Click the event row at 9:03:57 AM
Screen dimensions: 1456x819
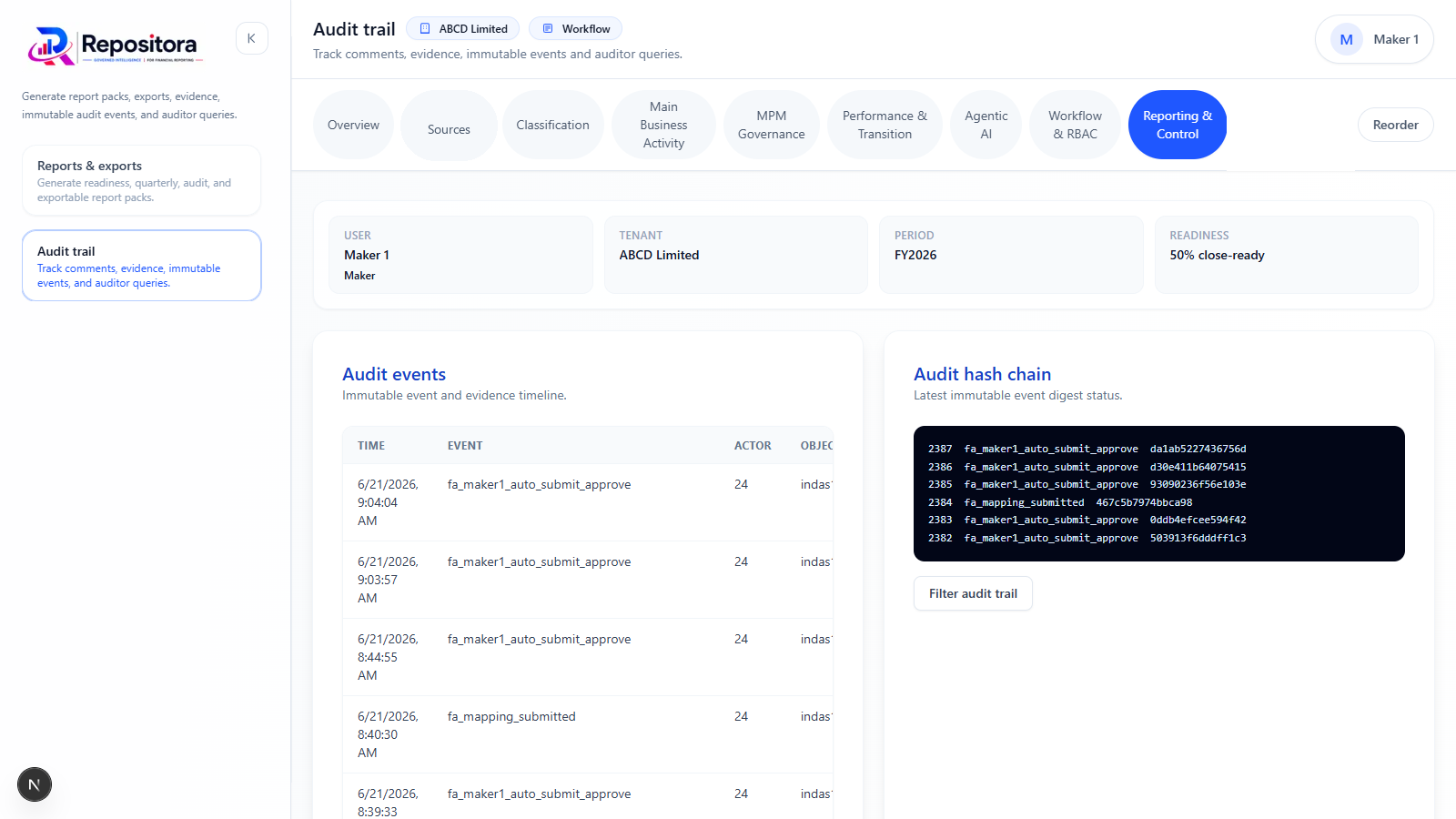click(x=588, y=580)
